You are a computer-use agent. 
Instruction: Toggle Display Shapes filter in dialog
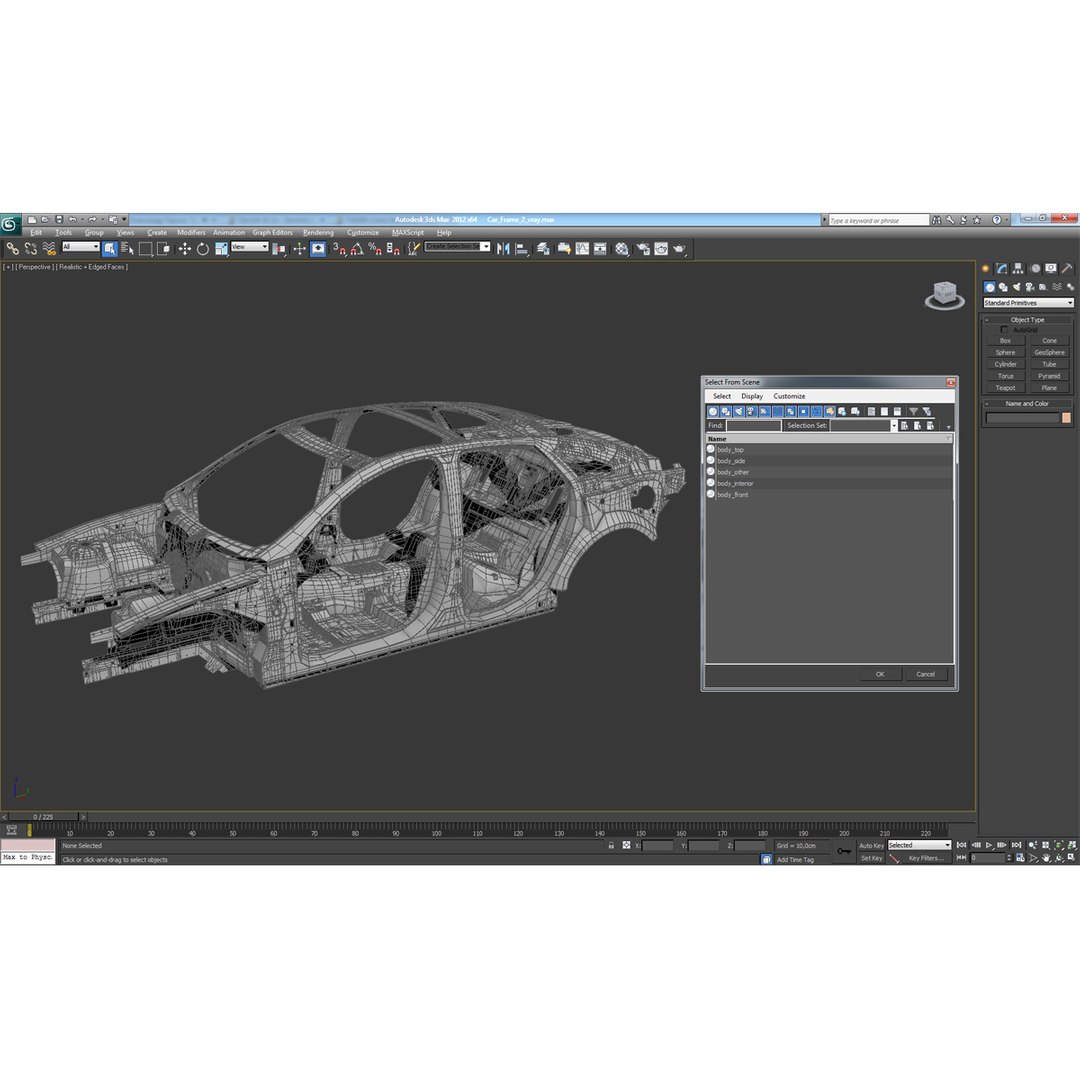pyautogui.click(x=726, y=411)
